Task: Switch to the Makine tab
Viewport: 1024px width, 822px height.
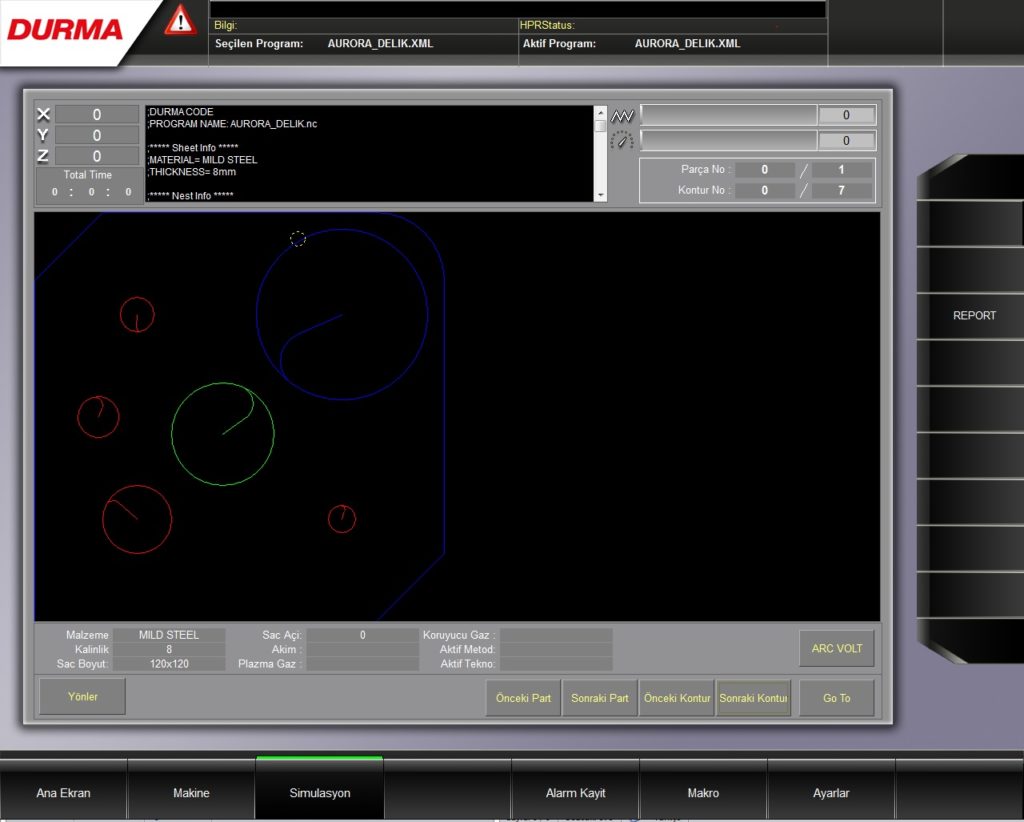Action: click(x=191, y=793)
